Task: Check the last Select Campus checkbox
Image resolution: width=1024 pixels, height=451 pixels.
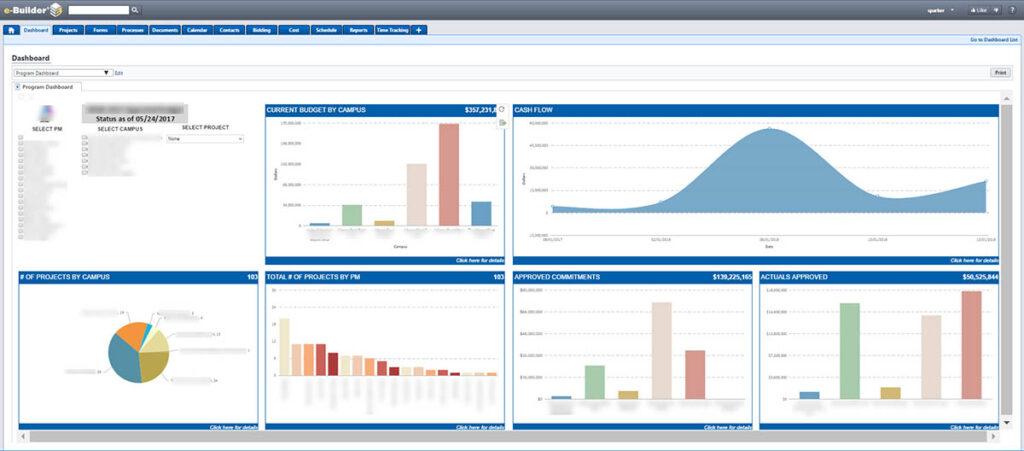Action: [85, 171]
